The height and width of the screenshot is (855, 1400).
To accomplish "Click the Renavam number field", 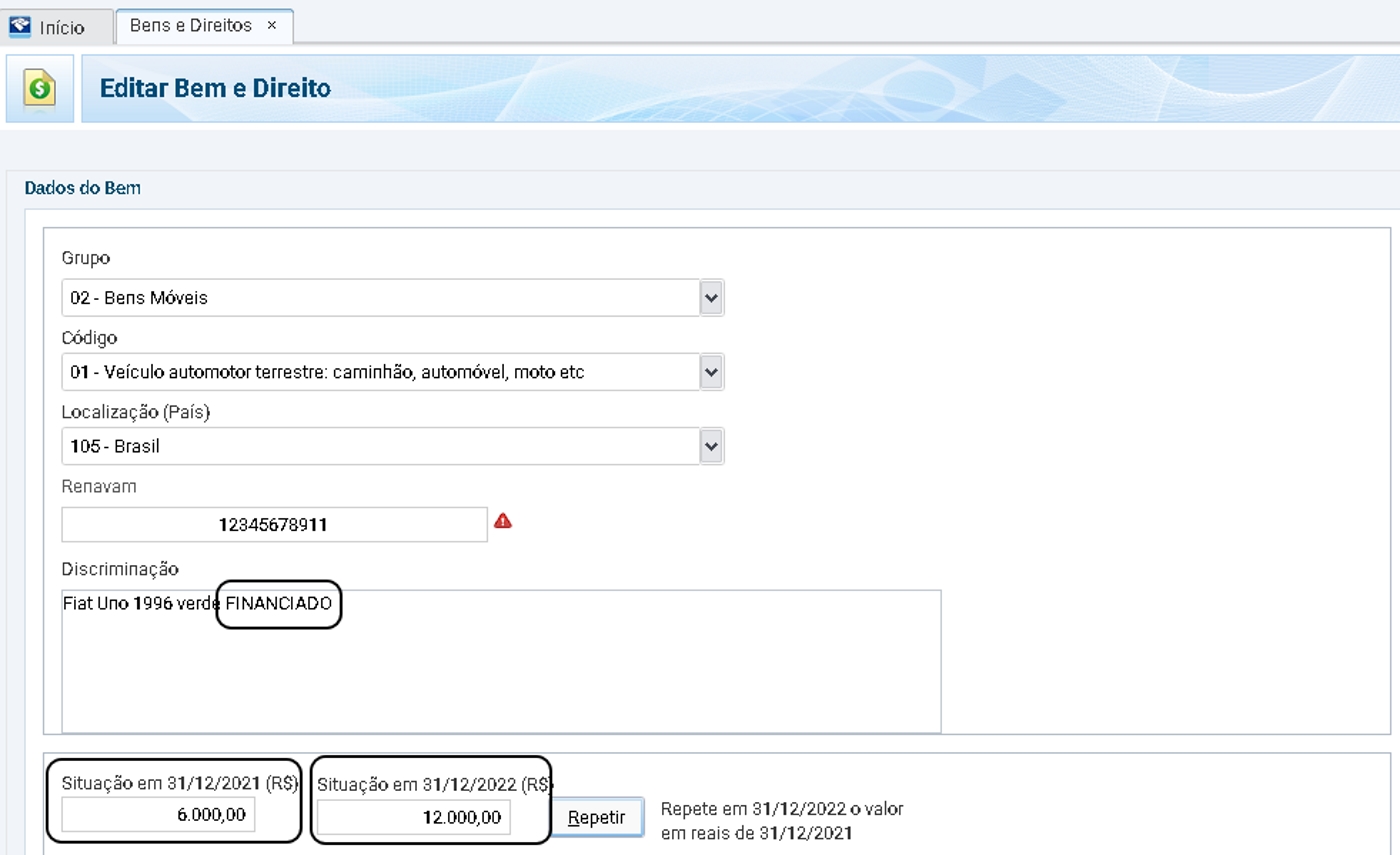I will pos(274,524).
